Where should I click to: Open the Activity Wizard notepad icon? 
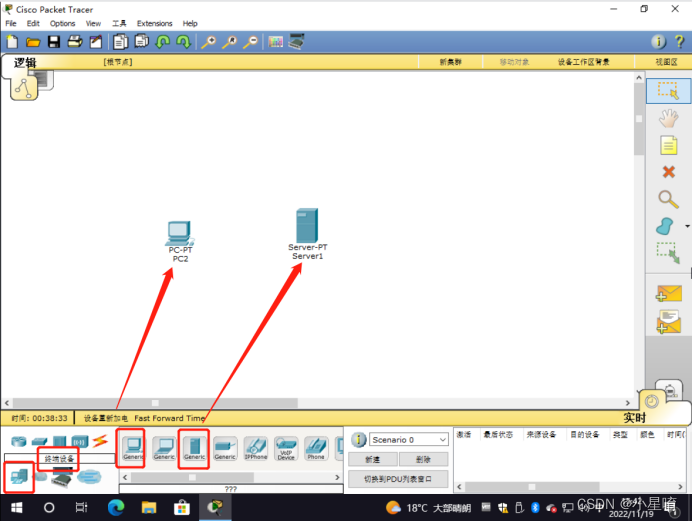96,42
